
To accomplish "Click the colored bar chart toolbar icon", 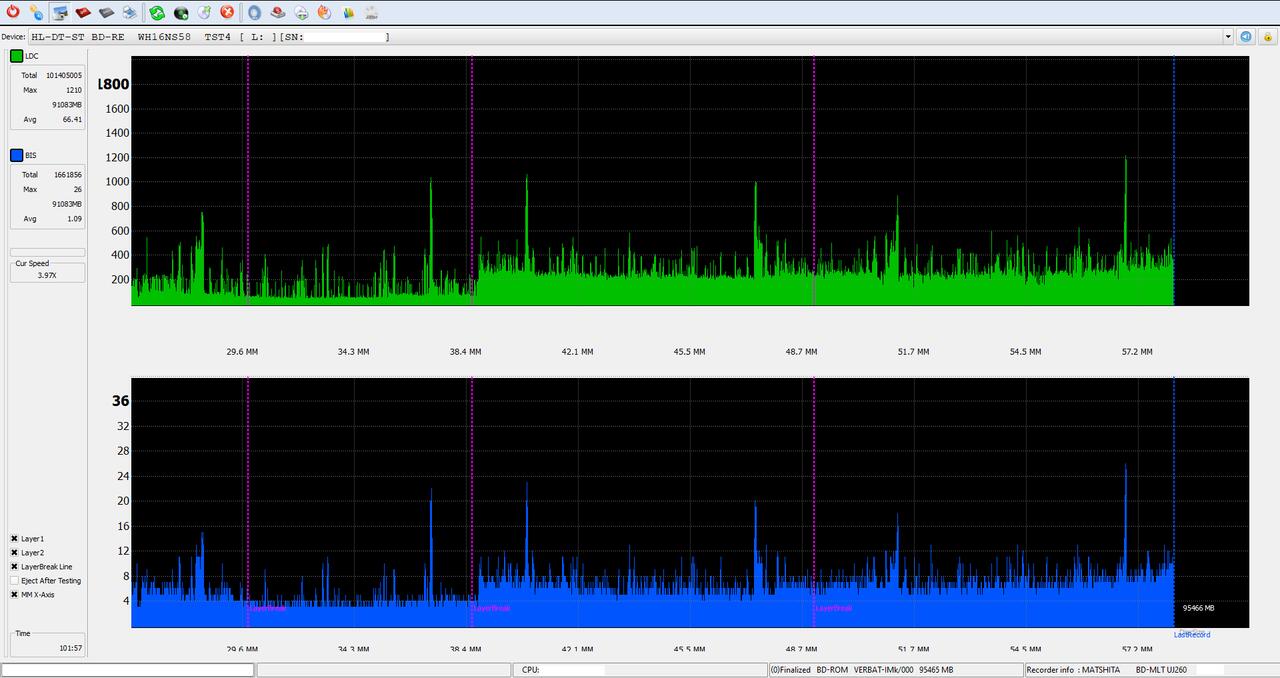I will [x=348, y=12].
